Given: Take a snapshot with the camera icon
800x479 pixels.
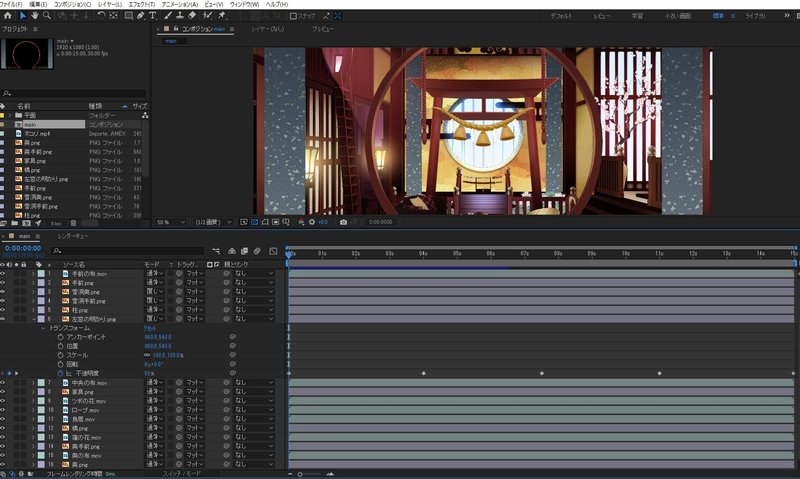Looking at the screenshot, I should click(x=343, y=222).
